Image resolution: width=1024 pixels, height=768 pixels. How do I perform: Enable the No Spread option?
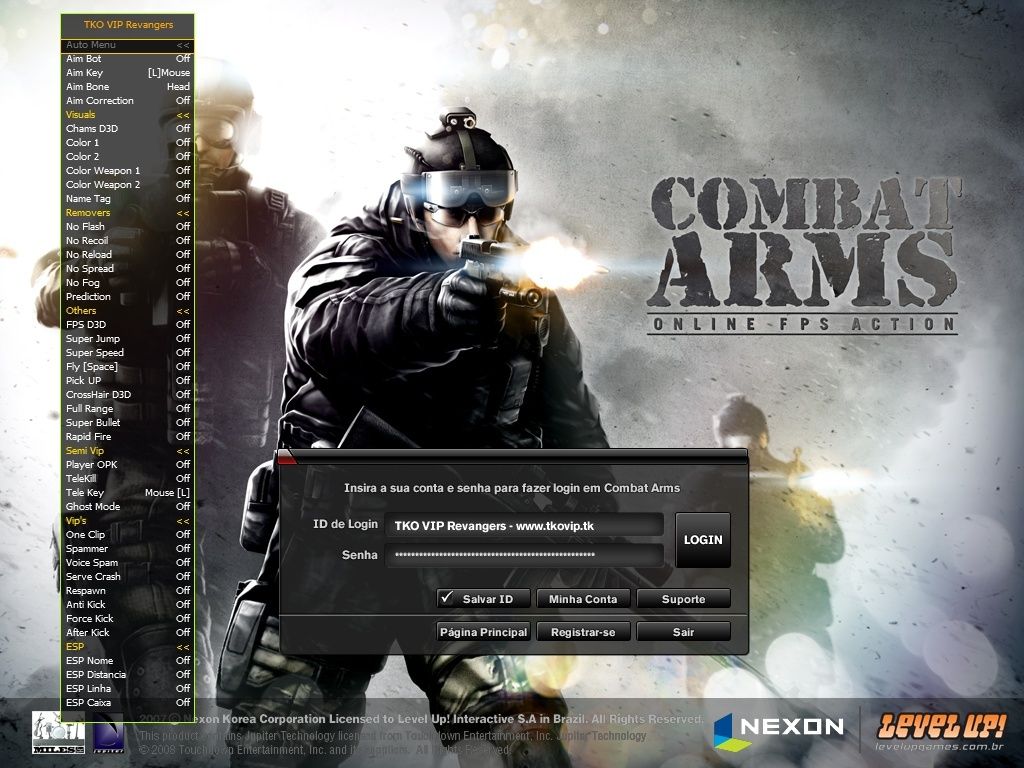(128, 268)
